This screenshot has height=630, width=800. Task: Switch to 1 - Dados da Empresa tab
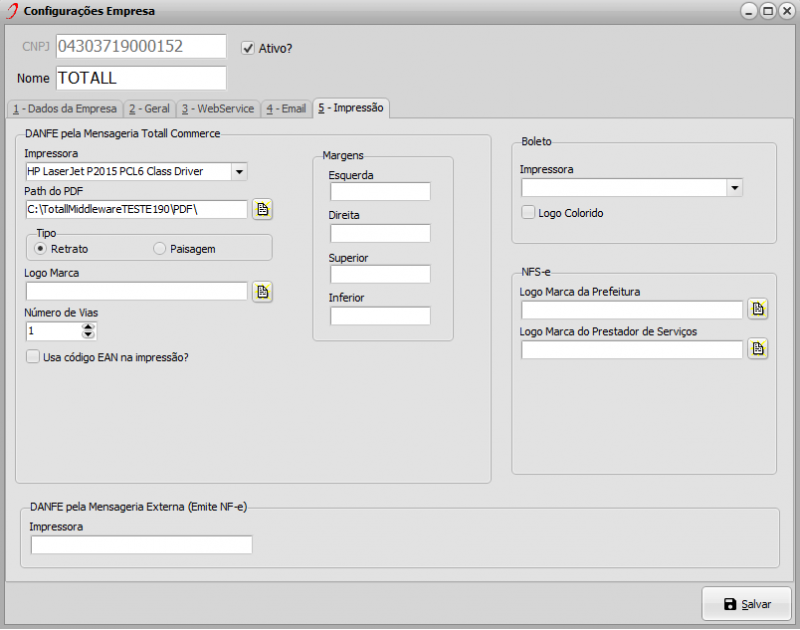(x=64, y=108)
